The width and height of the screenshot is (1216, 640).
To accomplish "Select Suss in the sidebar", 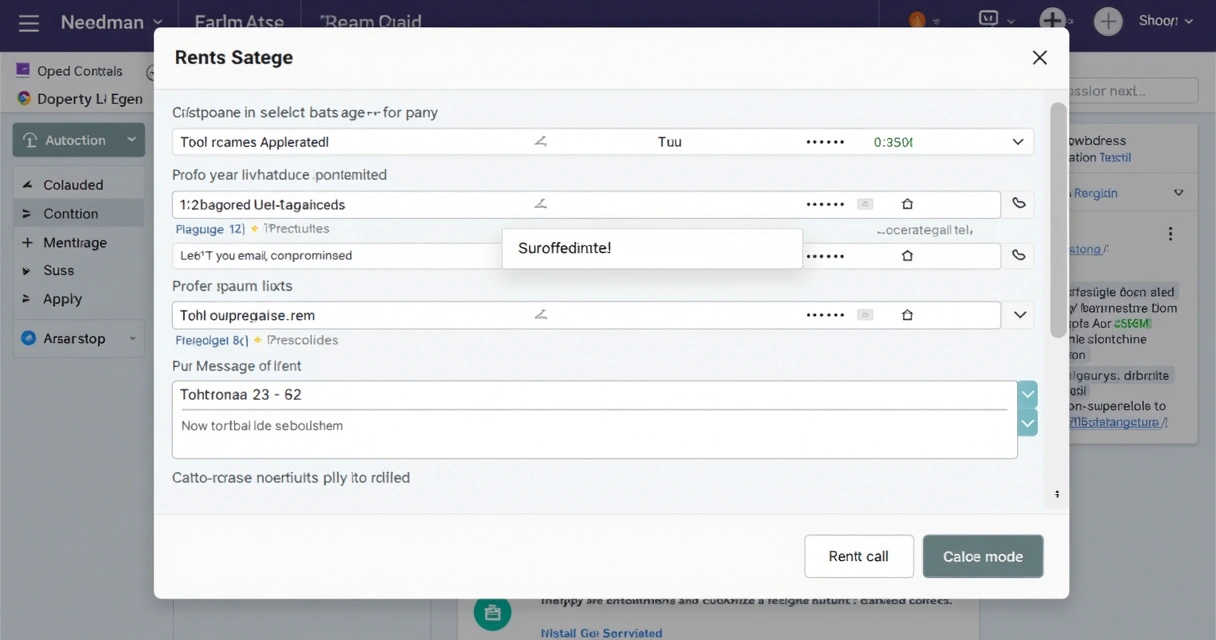I will [79, 270].
